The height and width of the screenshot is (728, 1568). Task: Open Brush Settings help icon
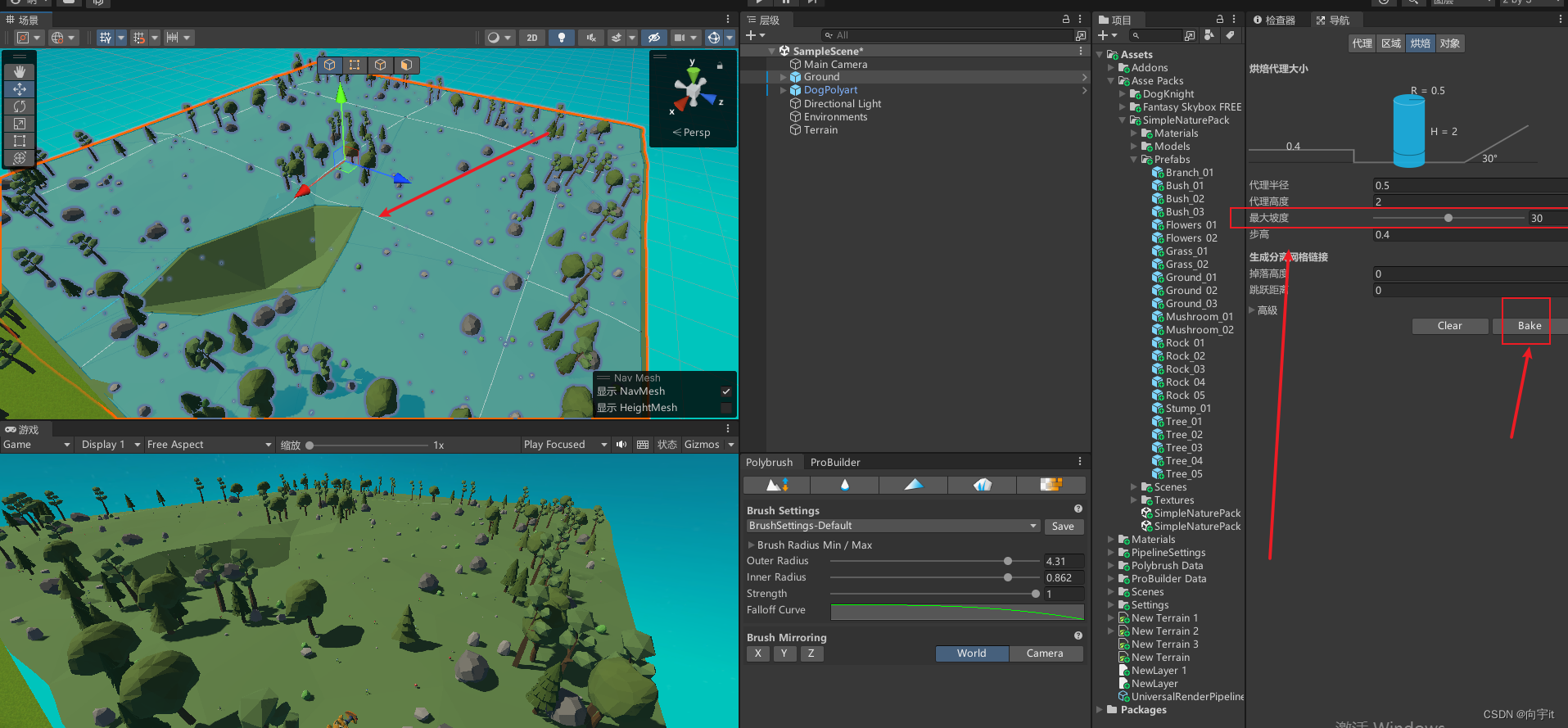[1078, 509]
